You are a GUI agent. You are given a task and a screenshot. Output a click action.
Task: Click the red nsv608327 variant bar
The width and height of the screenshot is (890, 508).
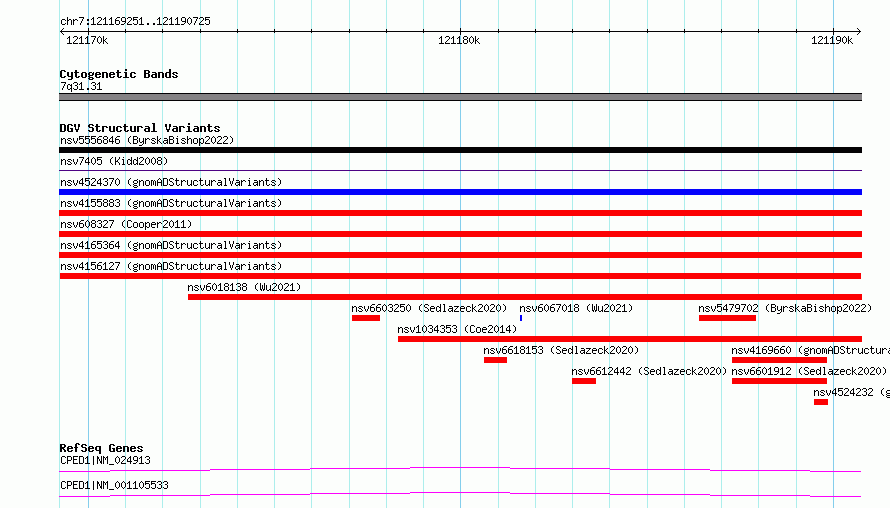(460, 234)
